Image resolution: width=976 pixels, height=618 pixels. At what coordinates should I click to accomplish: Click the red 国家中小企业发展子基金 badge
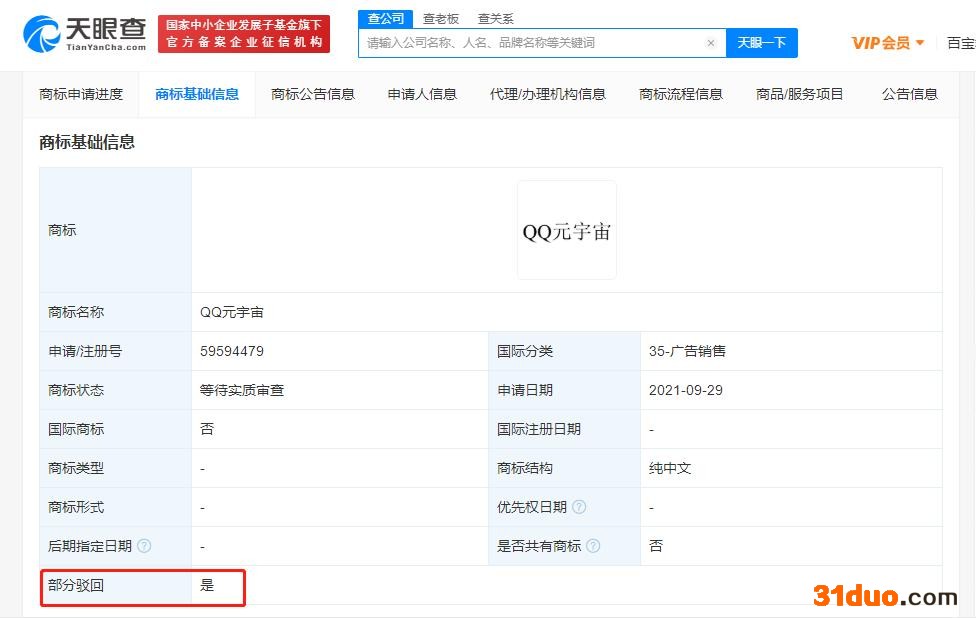point(240,33)
